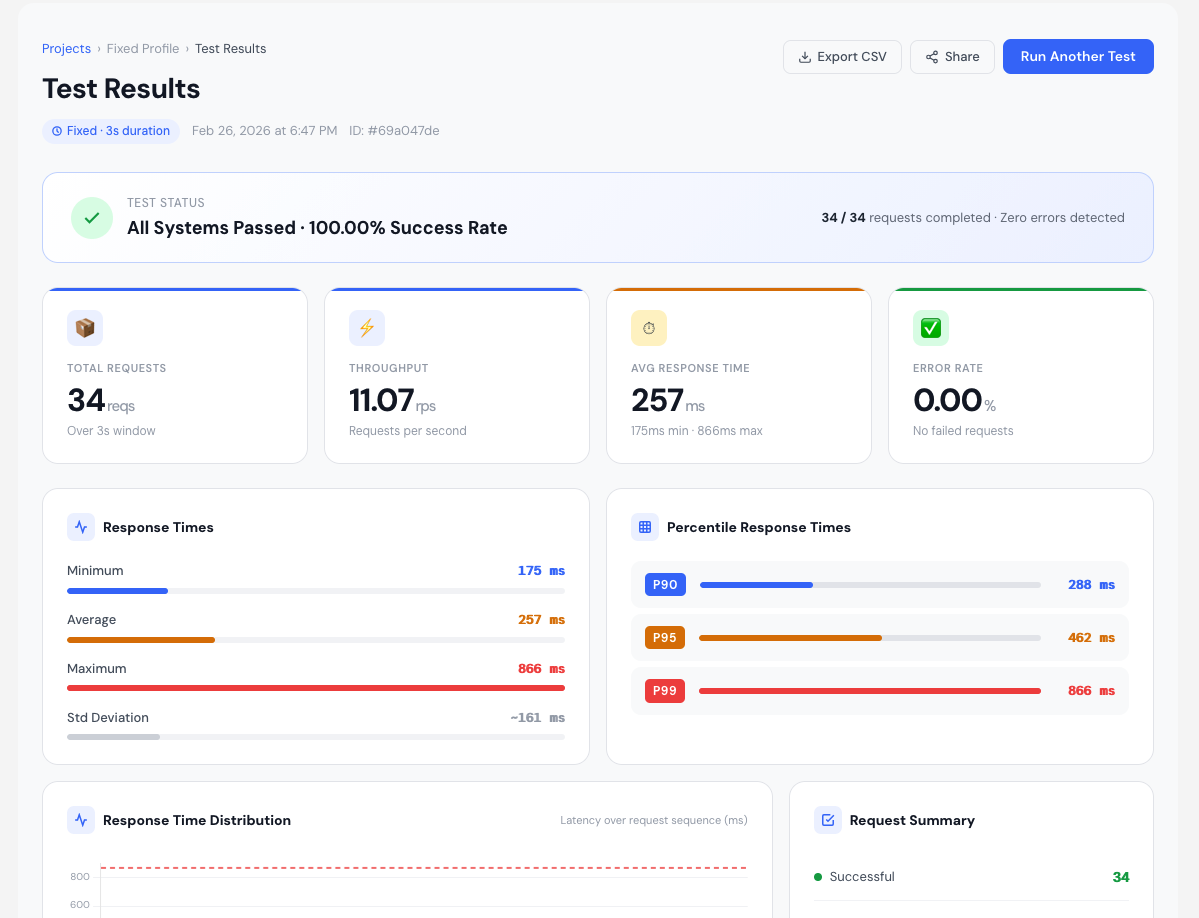
Task: Go to the Fixed Profile breadcrumb
Action: [143, 49]
